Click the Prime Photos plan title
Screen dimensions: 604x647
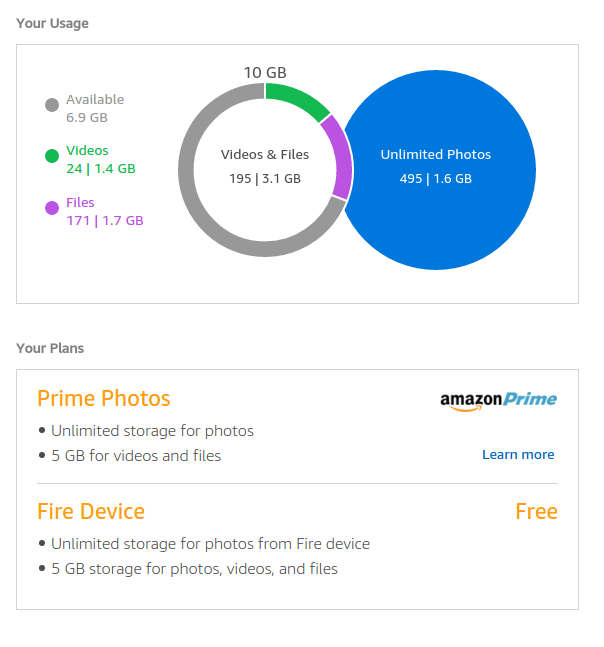click(x=104, y=398)
